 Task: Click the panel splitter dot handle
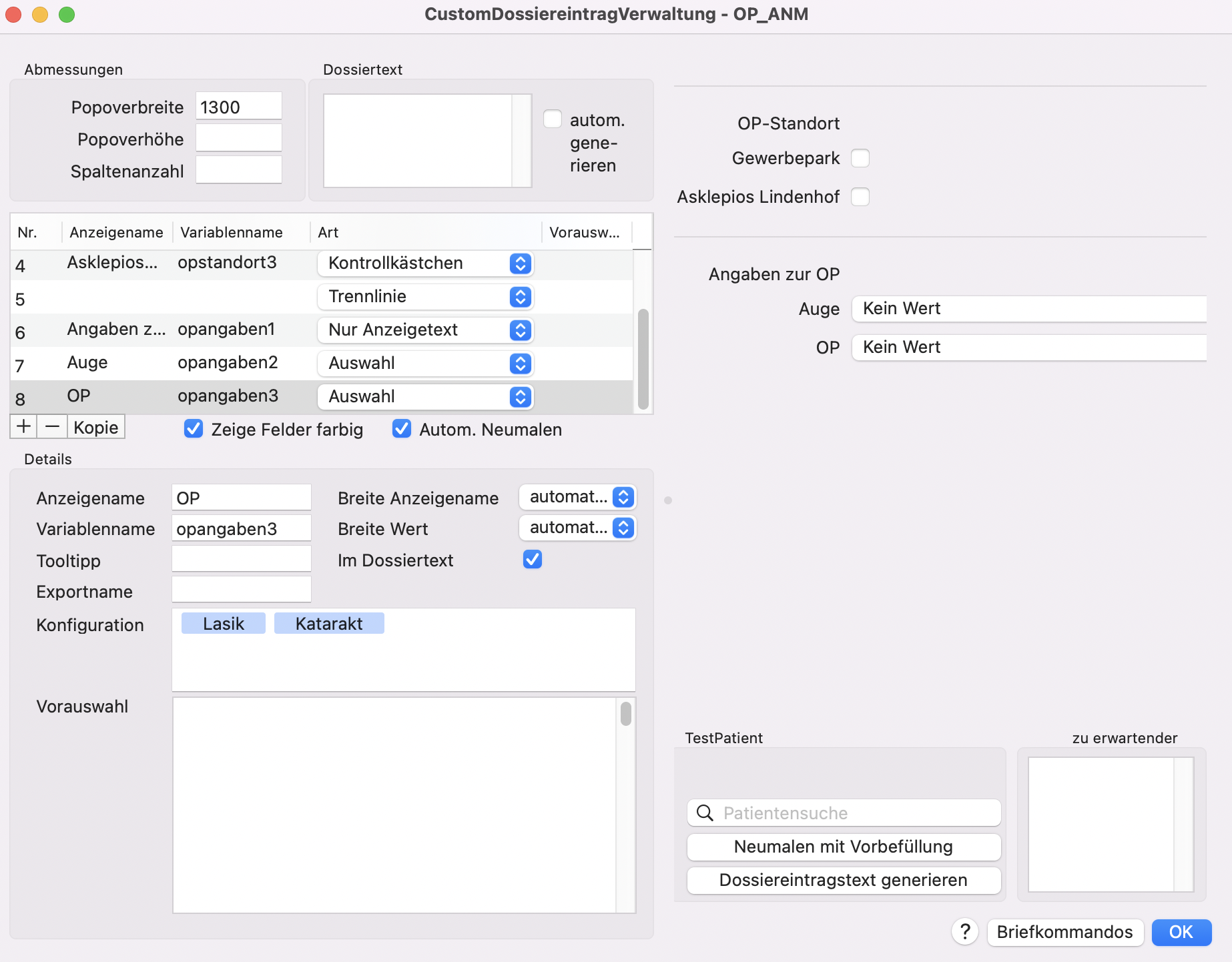(x=668, y=500)
